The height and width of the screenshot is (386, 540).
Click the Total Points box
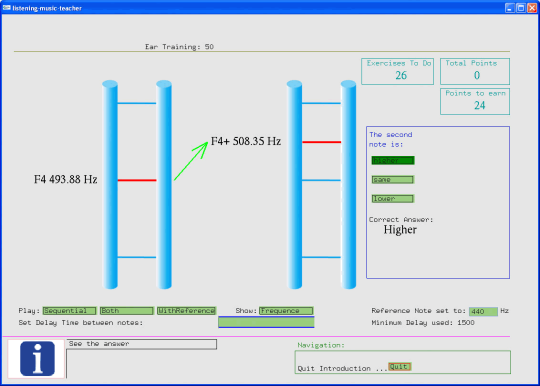[475, 71]
